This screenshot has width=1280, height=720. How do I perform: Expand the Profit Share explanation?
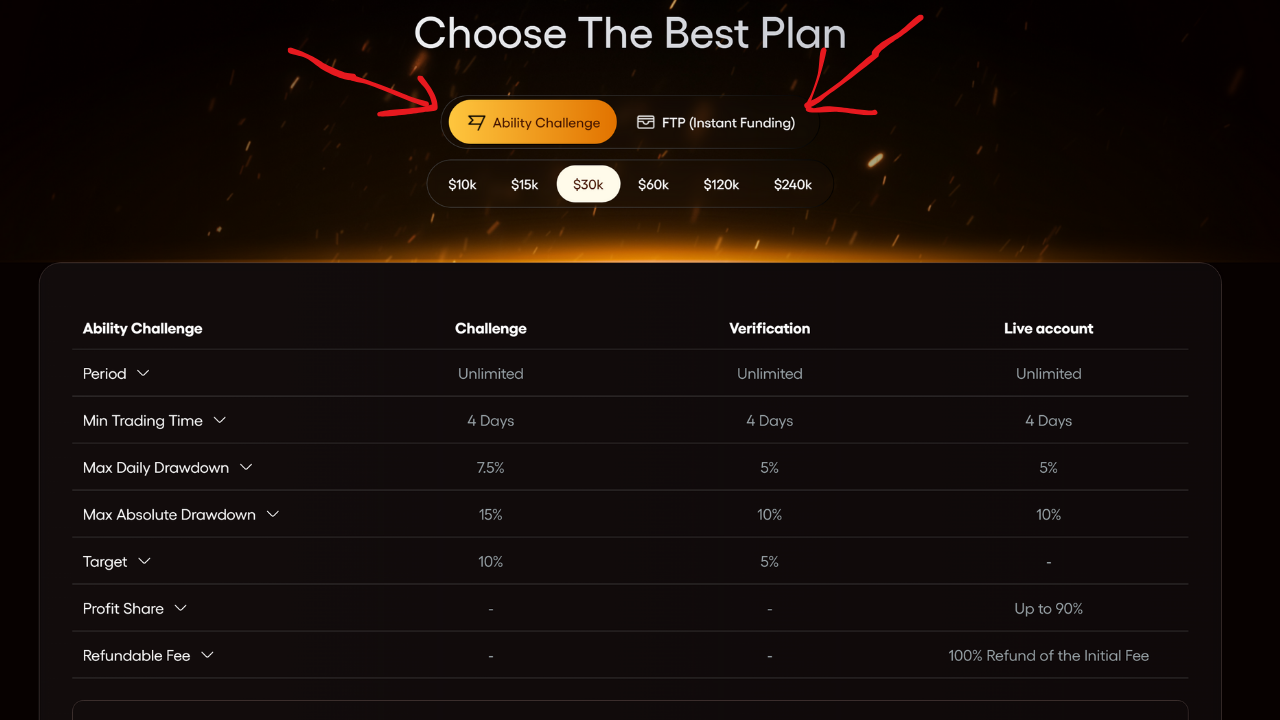181,608
